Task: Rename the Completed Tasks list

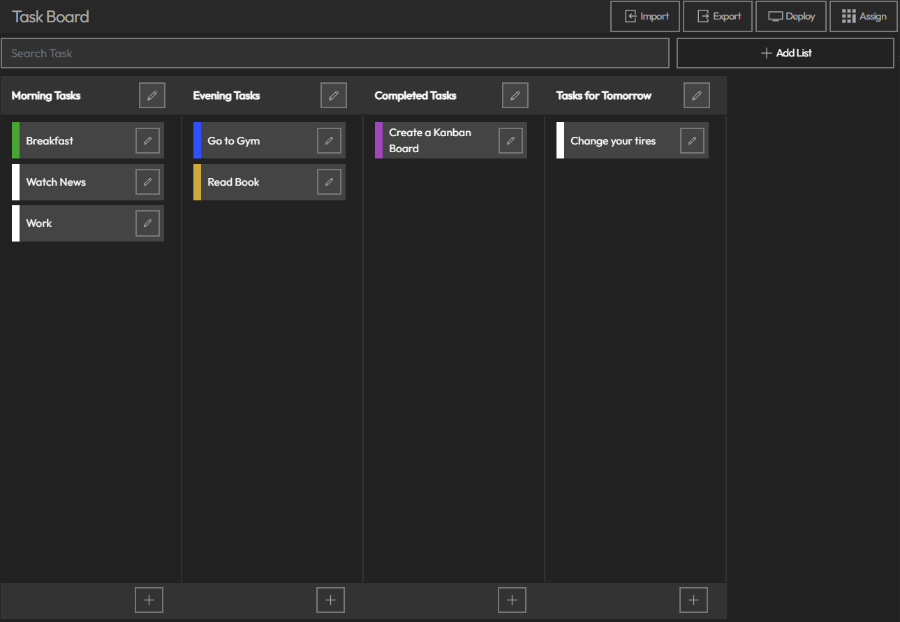Action: coord(515,95)
